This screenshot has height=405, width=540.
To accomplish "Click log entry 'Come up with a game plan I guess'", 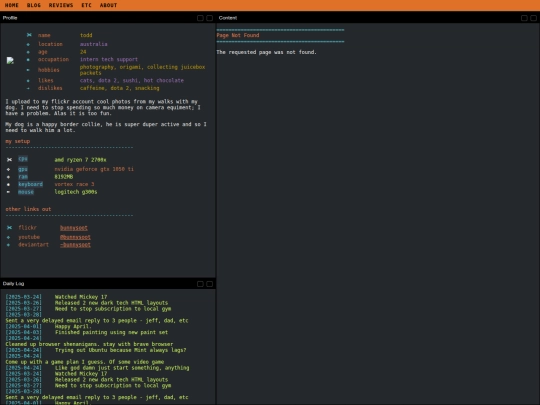I will pos(85,362).
